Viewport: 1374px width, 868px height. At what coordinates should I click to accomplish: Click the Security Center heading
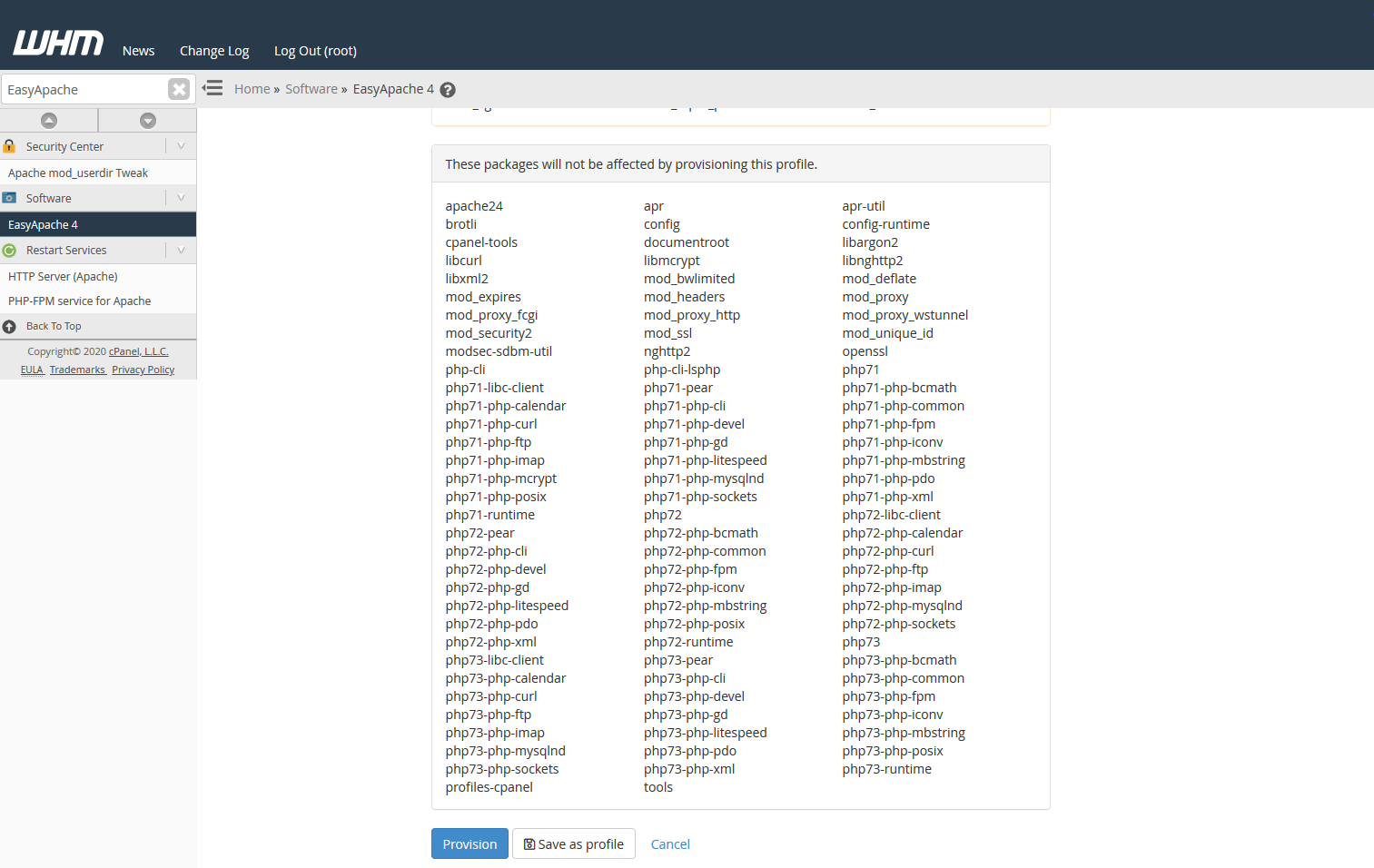coord(64,147)
